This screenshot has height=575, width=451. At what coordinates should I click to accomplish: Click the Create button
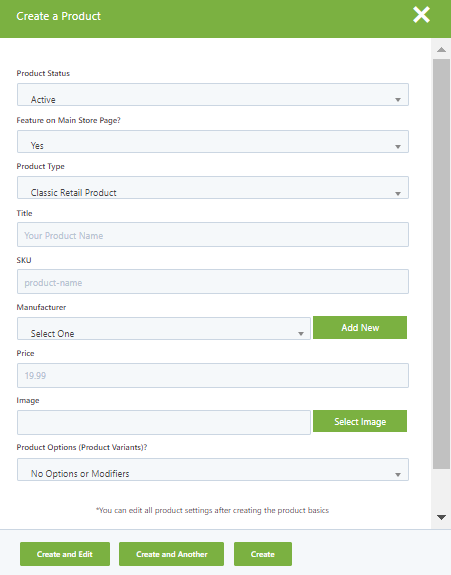tap(263, 554)
